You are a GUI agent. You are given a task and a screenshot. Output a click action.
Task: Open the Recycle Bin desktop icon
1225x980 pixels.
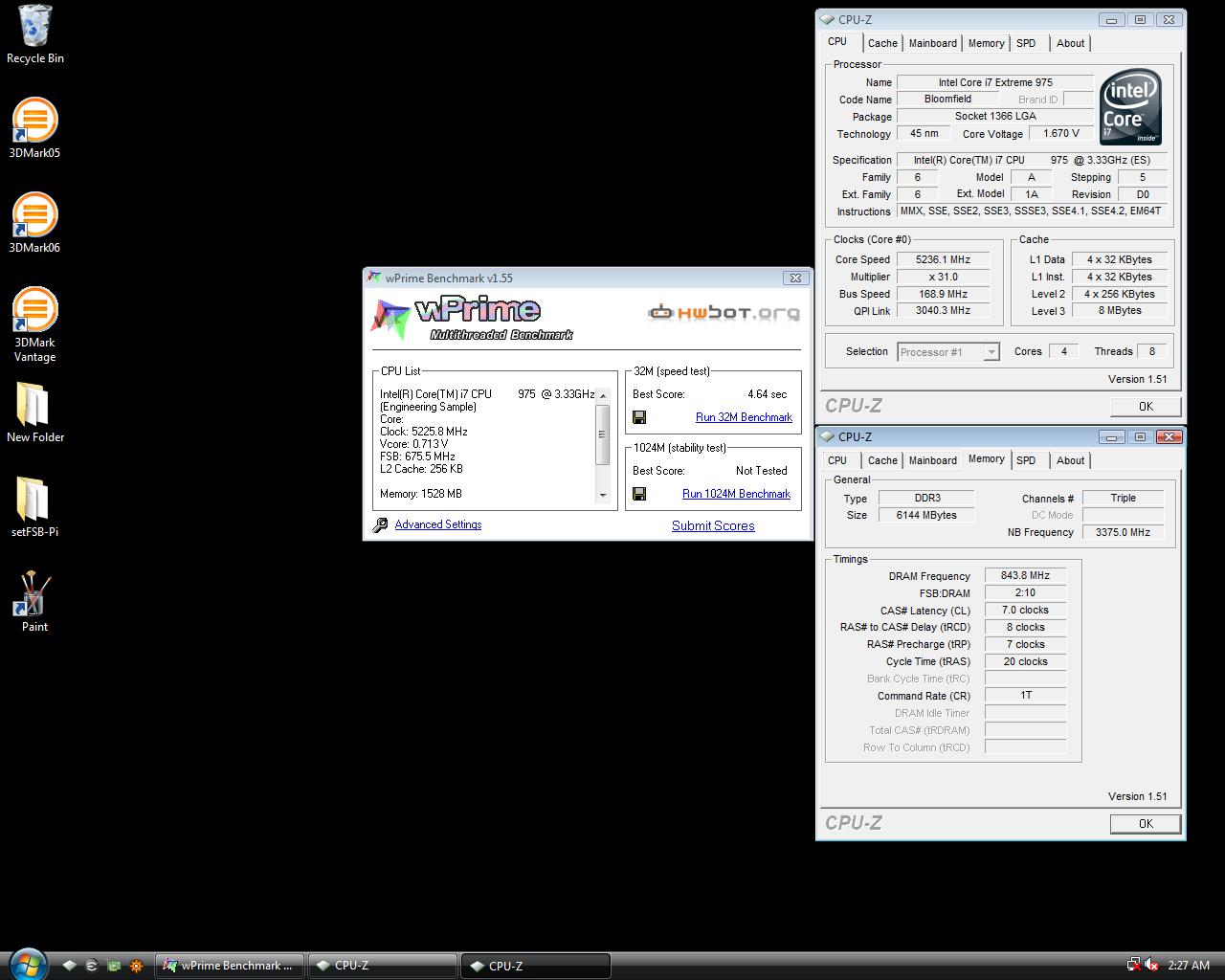pyautogui.click(x=34, y=34)
